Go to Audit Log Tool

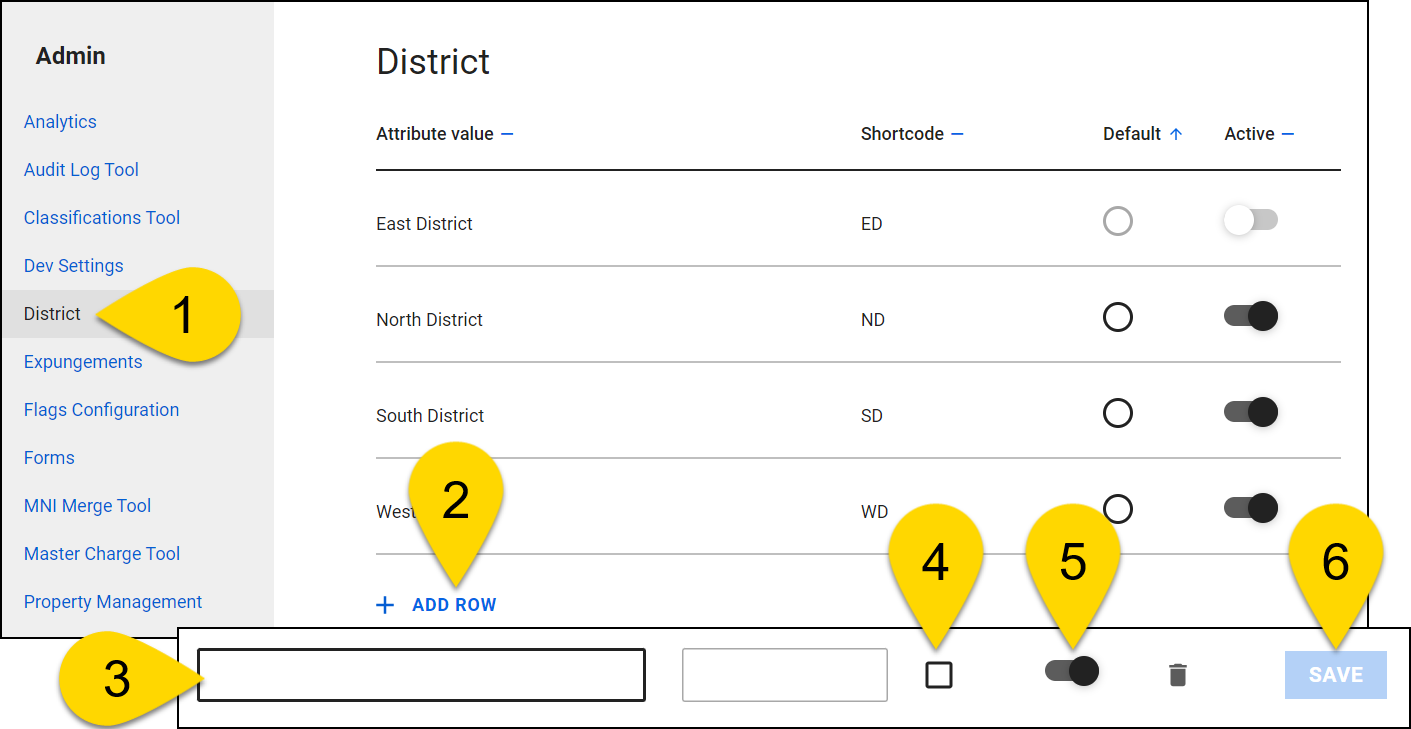[81, 170]
